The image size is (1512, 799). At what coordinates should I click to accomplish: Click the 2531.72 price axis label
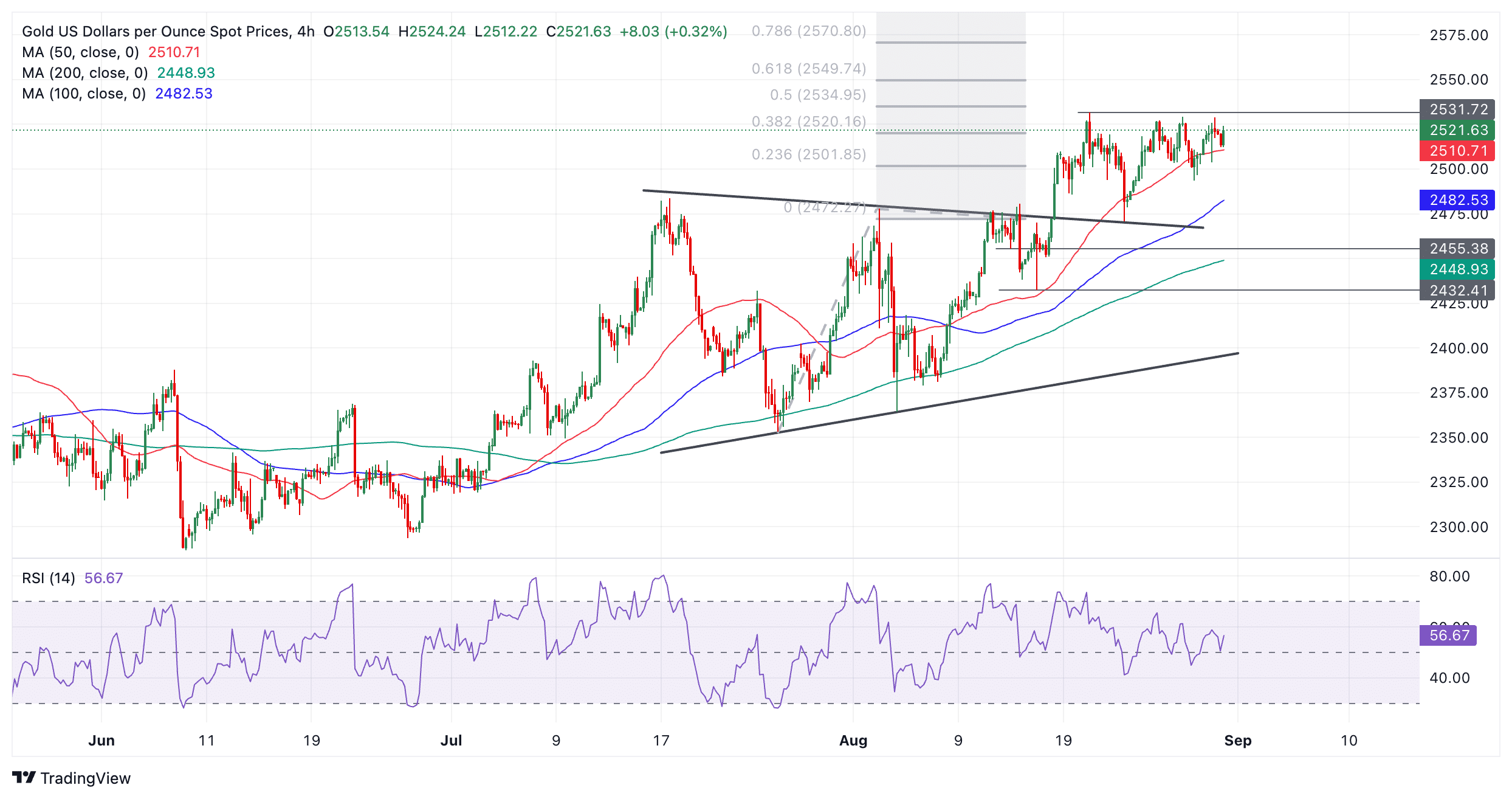click(x=1457, y=109)
